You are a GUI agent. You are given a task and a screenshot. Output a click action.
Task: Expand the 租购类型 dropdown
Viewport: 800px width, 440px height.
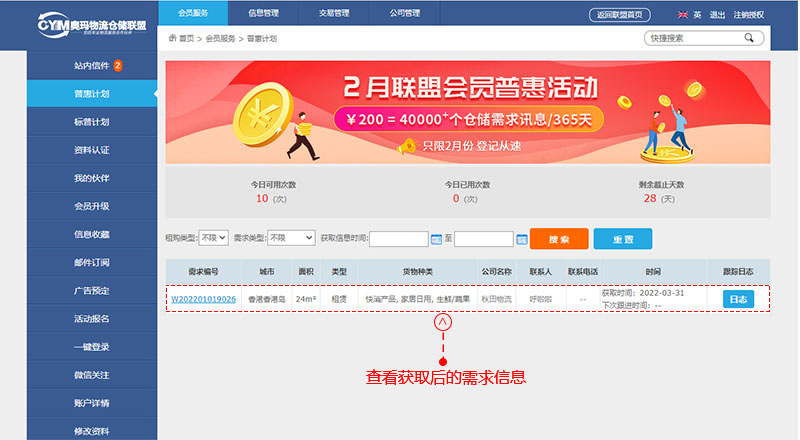click(x=213, y=238)
